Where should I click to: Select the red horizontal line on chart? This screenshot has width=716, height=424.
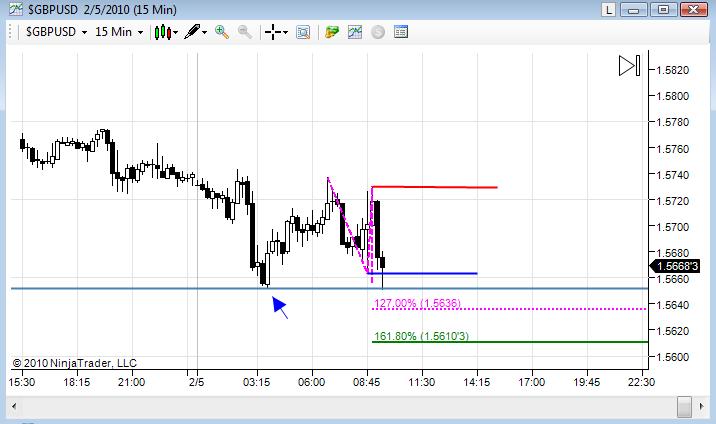click(434, 187)
